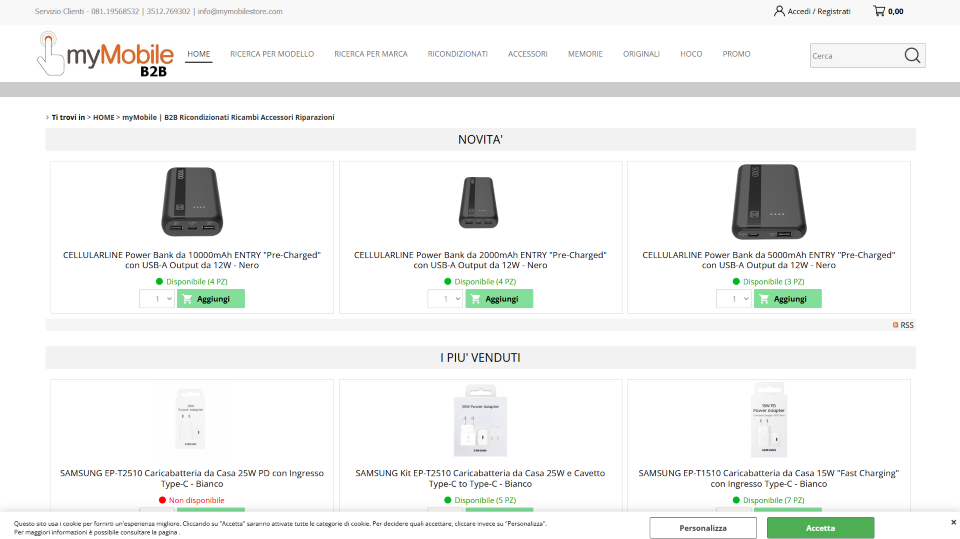Open CELLULARLINE 5000mAh Power Bank title link

pos(769,260)
